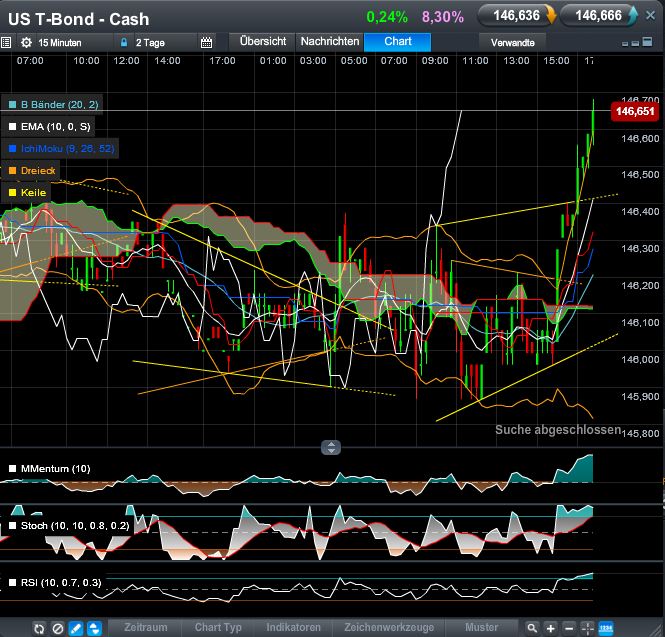
Task: Open the Chart Typ menu
Action: click(x=218, y=627)
